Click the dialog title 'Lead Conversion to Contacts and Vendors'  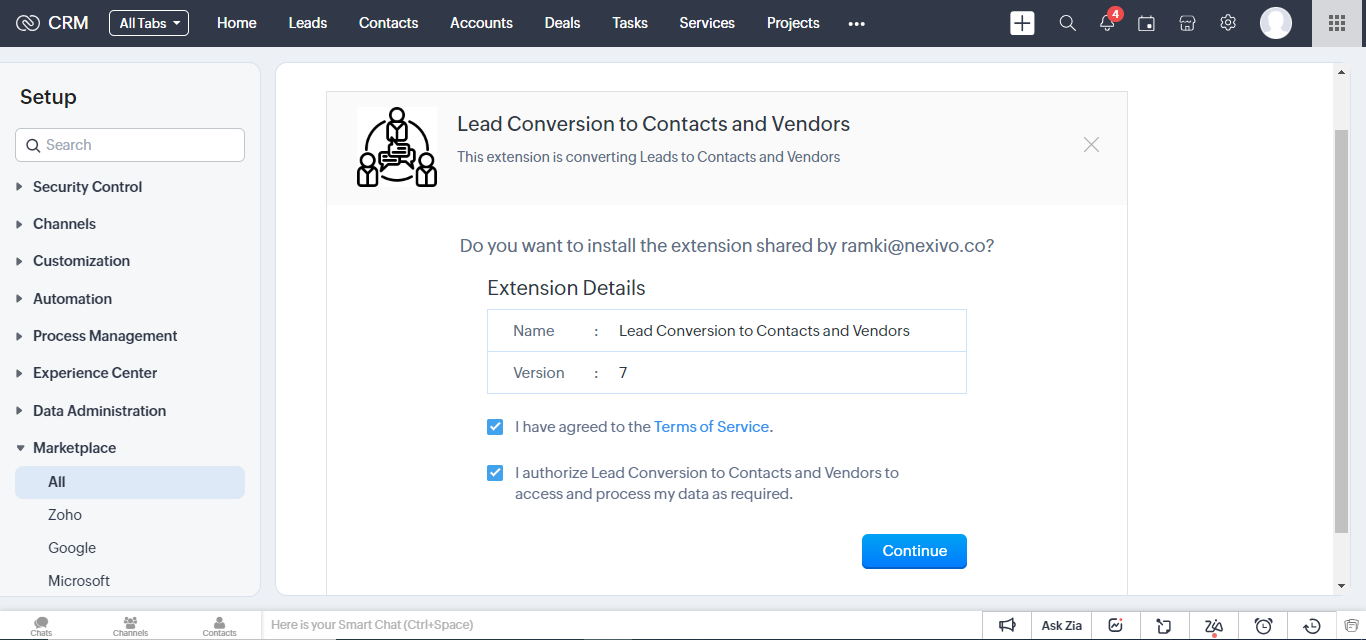tap(653, 124)
